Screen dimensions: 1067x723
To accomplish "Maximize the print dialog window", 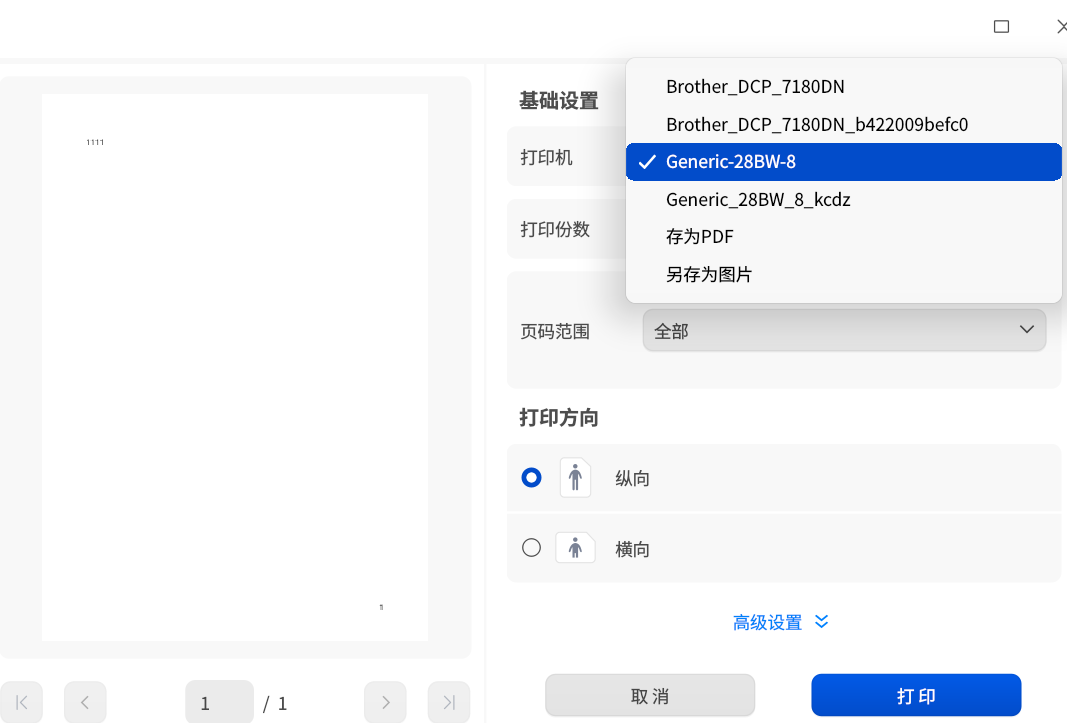I will 1001,27.
